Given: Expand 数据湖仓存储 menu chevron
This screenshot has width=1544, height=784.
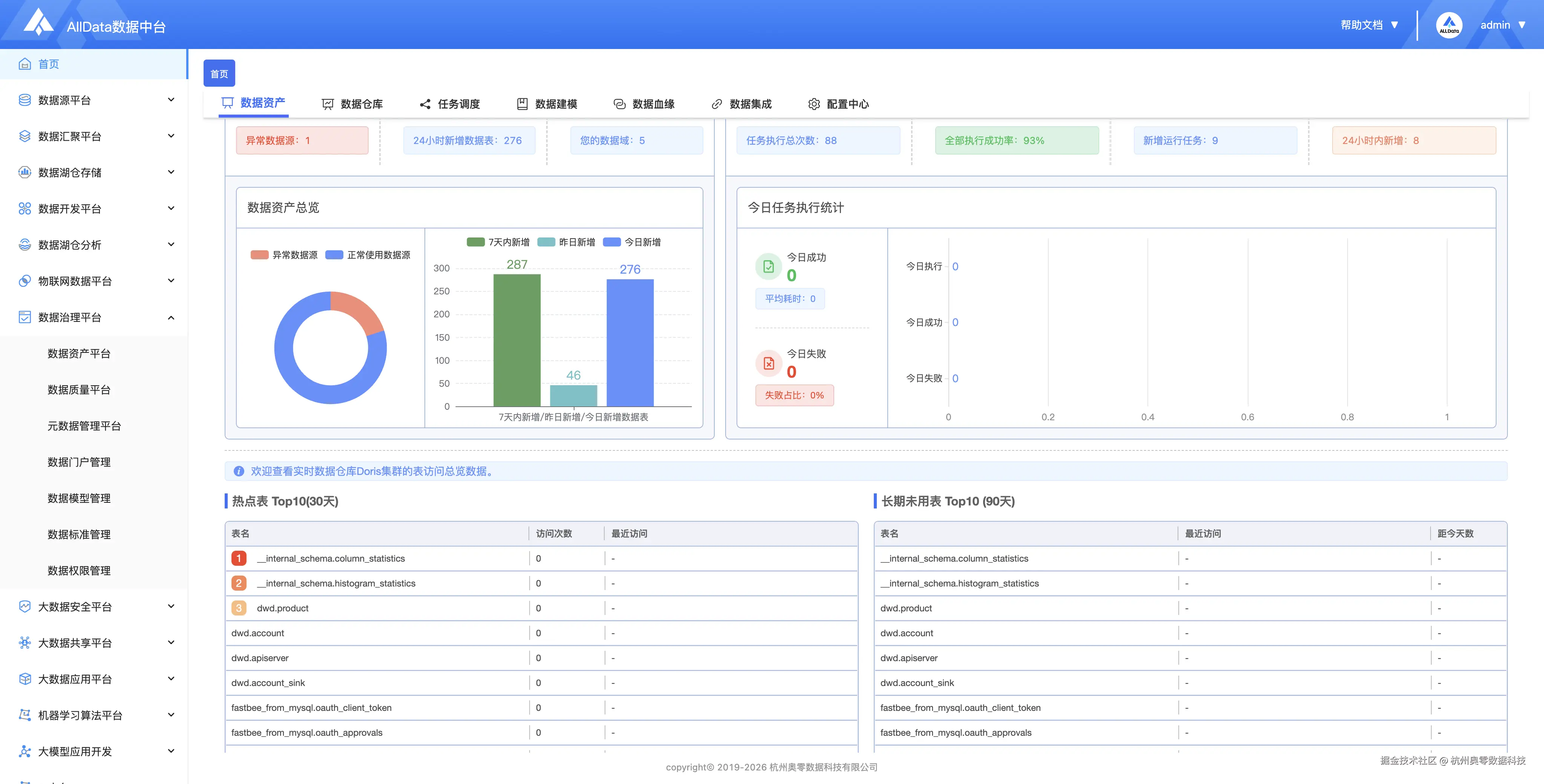Looking at the screenshot, I should (x=171, y=172).
